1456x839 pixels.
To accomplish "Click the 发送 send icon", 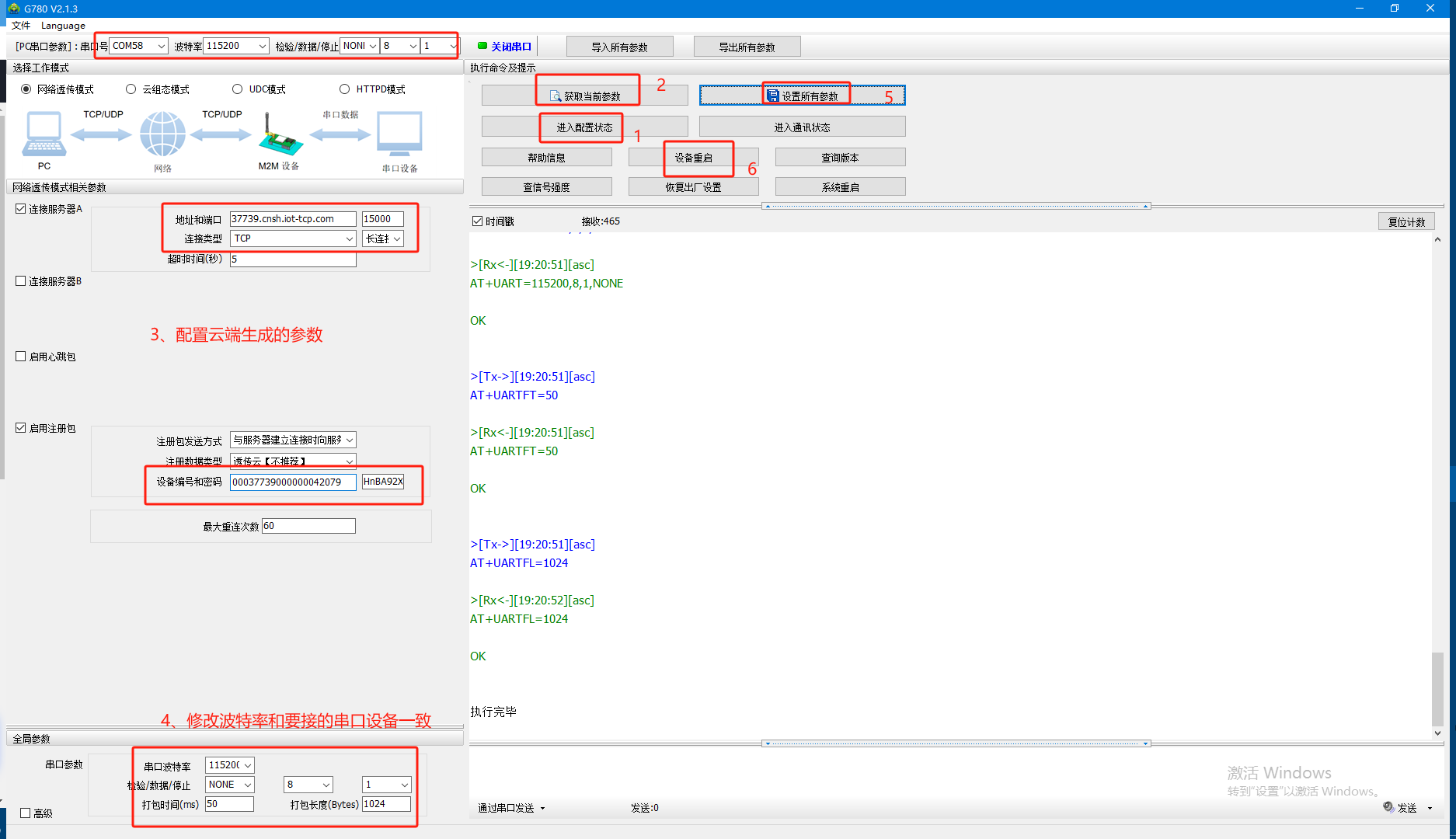I will (x=1388, y=807).
